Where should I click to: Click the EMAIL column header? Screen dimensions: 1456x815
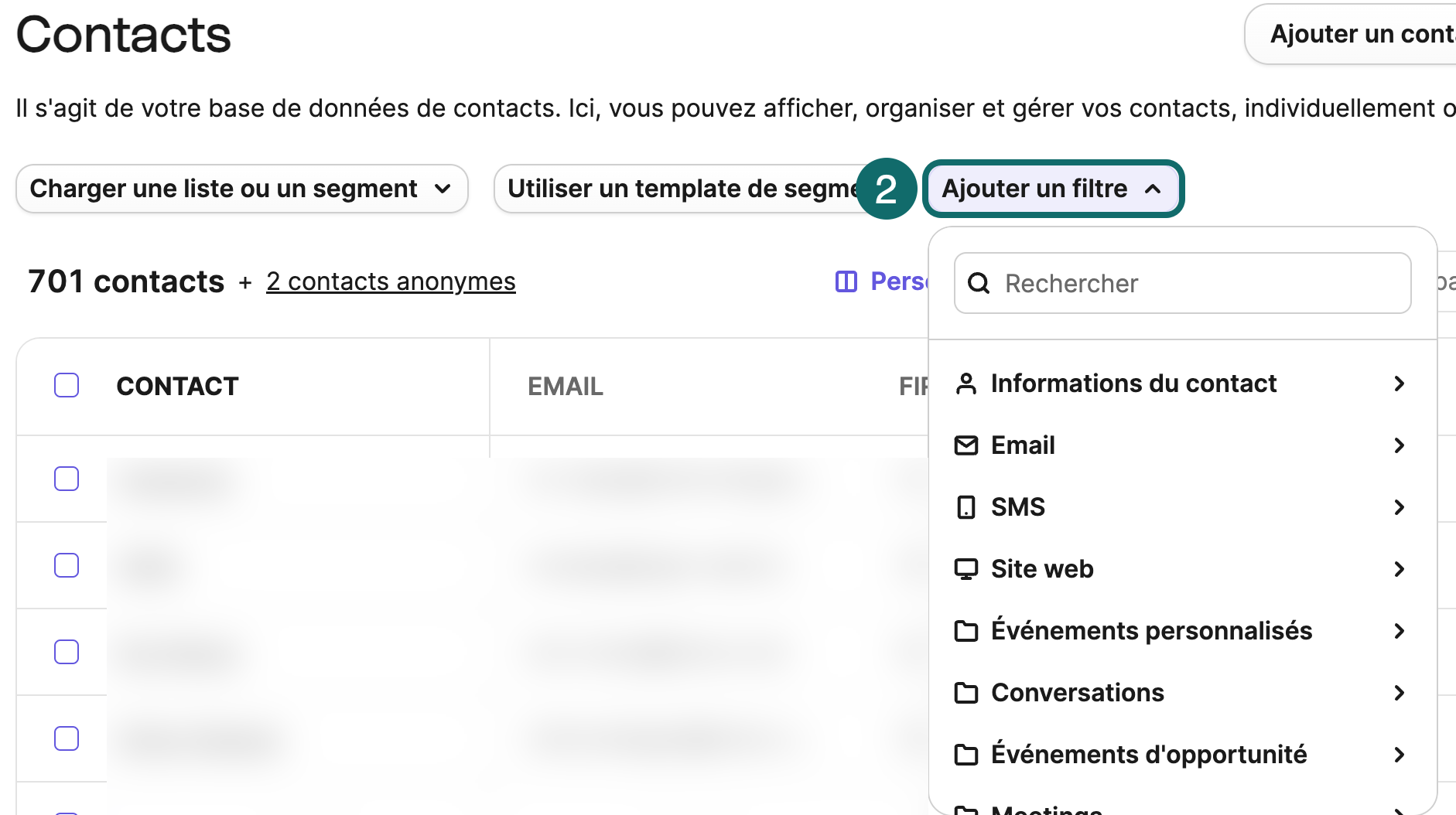[x=565, y=386]
